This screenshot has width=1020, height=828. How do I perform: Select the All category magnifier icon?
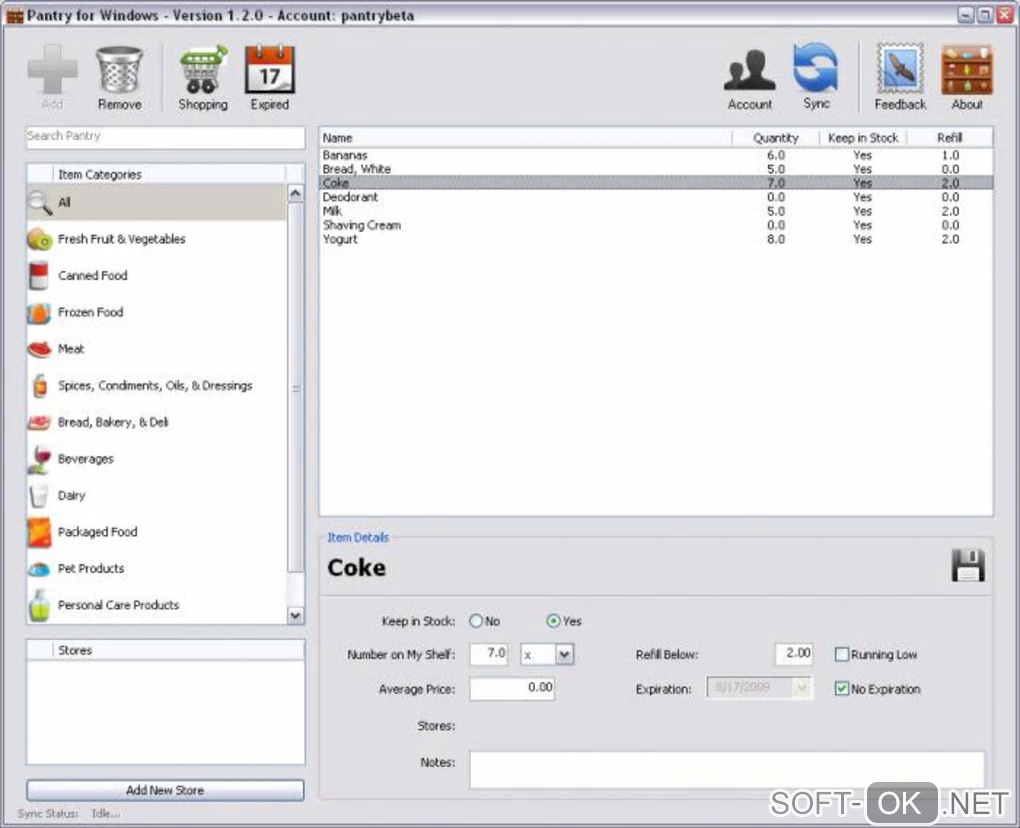tap(40, 202)
